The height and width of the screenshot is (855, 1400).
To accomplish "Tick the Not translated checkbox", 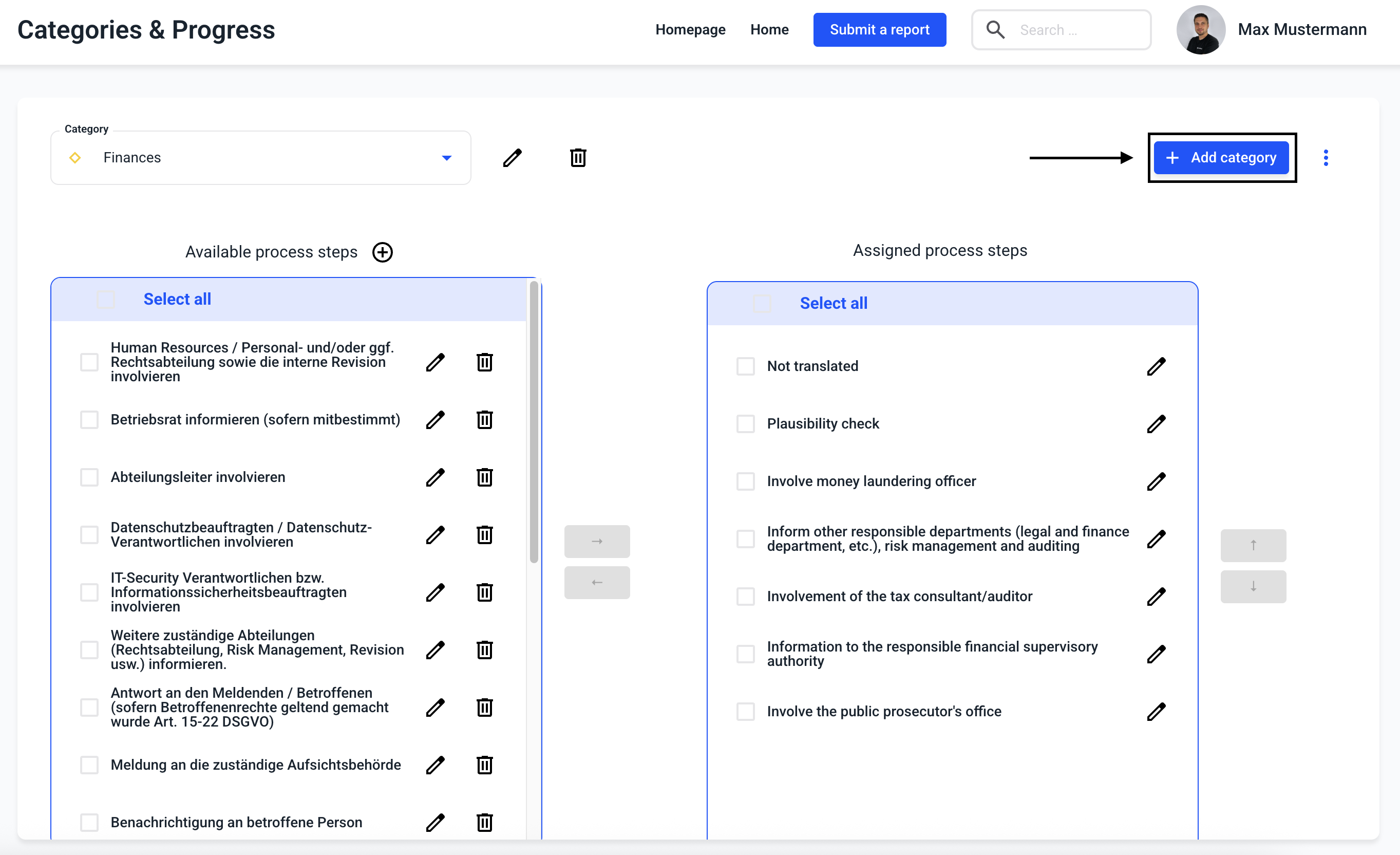I will (x=746, y=366).
